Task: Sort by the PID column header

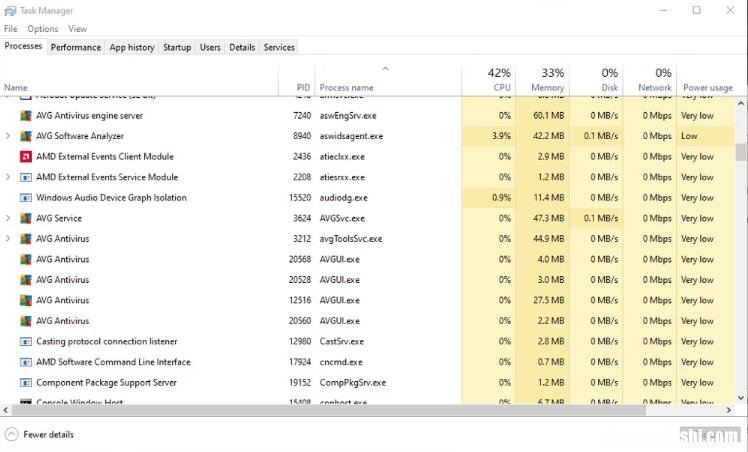Action: [296, 80]
